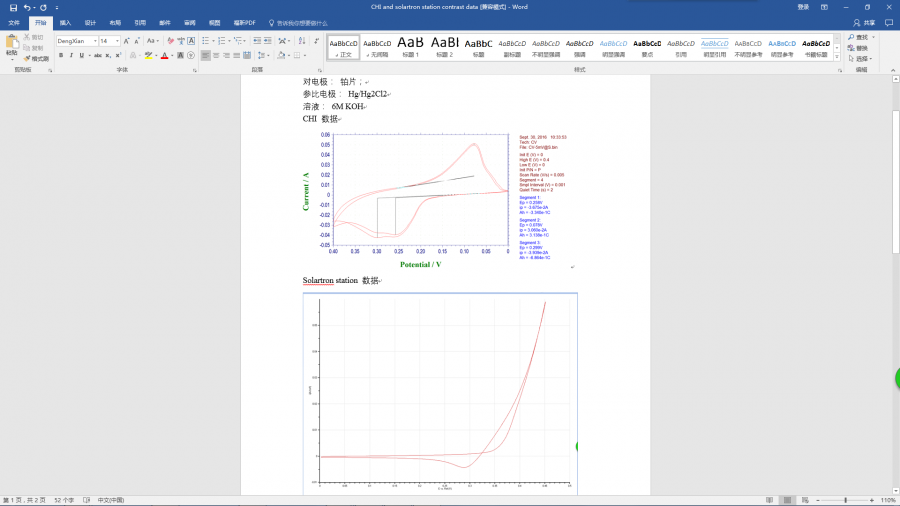Align text left

point(205,56)
